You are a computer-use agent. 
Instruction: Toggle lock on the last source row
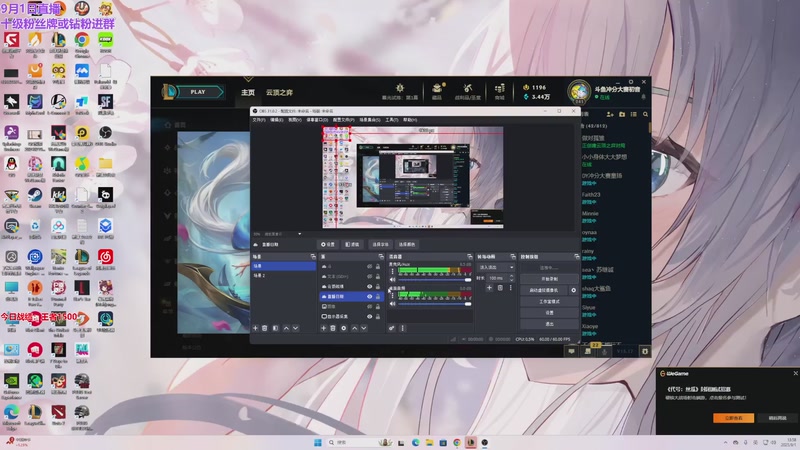click(x=378, y=316)
